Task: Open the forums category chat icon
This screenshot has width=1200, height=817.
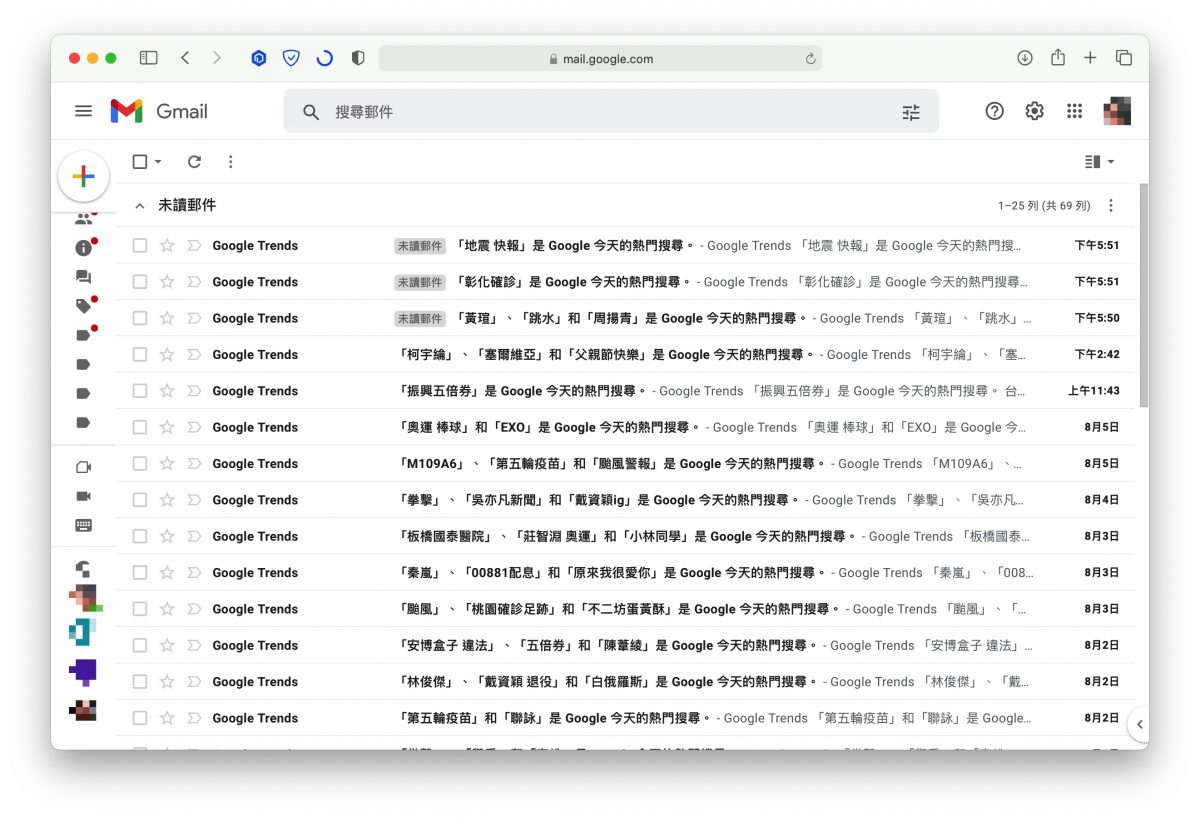Action: (84, 277)
